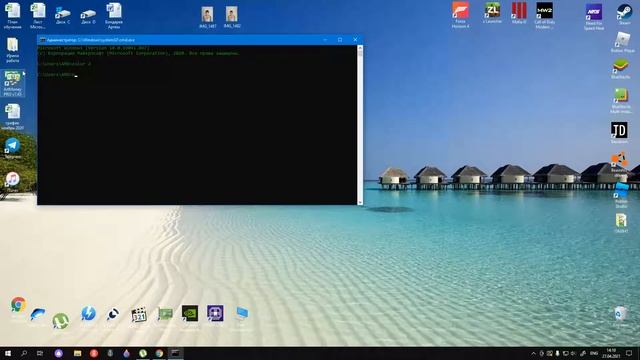Launch the uTorrent desktop shortcut
Screen dimensions: 640x360
[60, 321]
